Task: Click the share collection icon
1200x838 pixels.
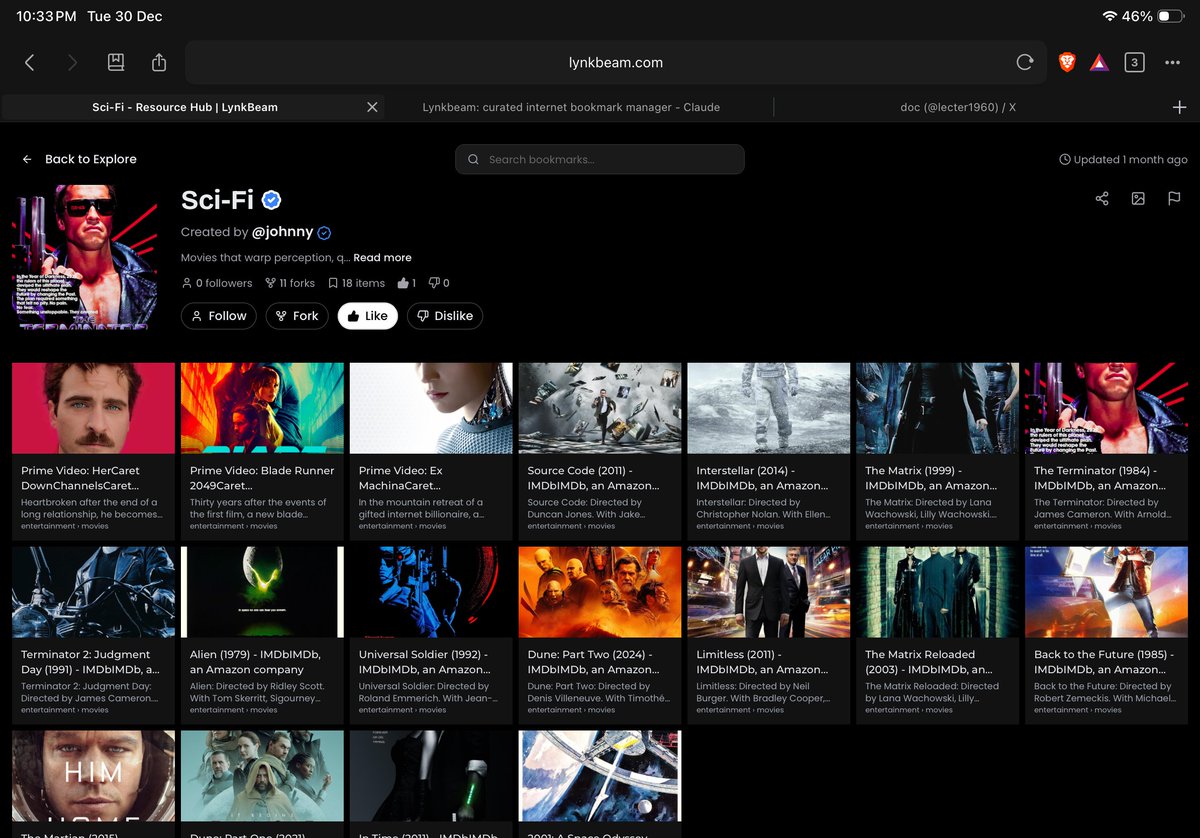Action: [x=1102, y=199]
